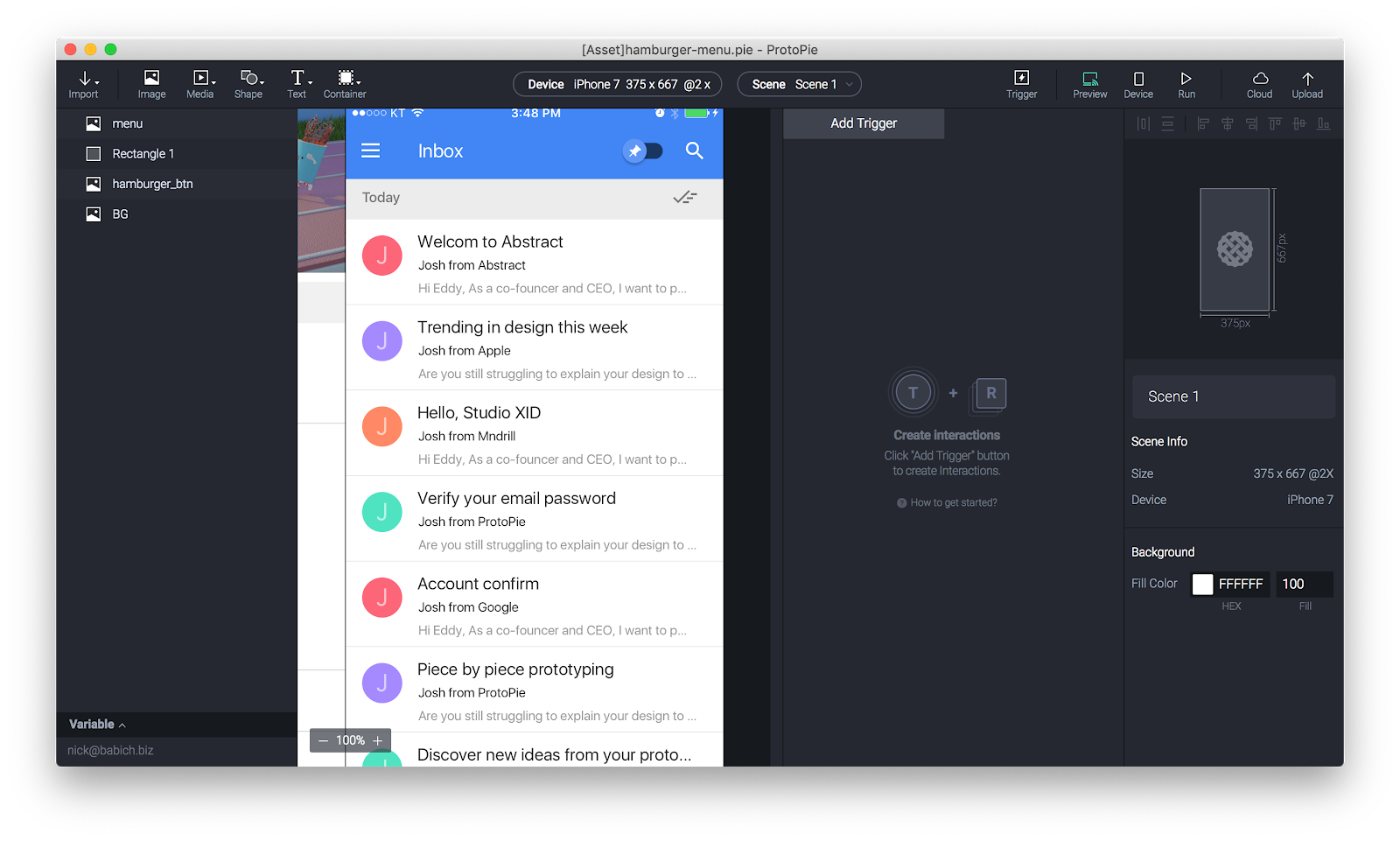Toggle the pin switch in Inbox header
Viewport: 1400px width, 841px height.
643,151
